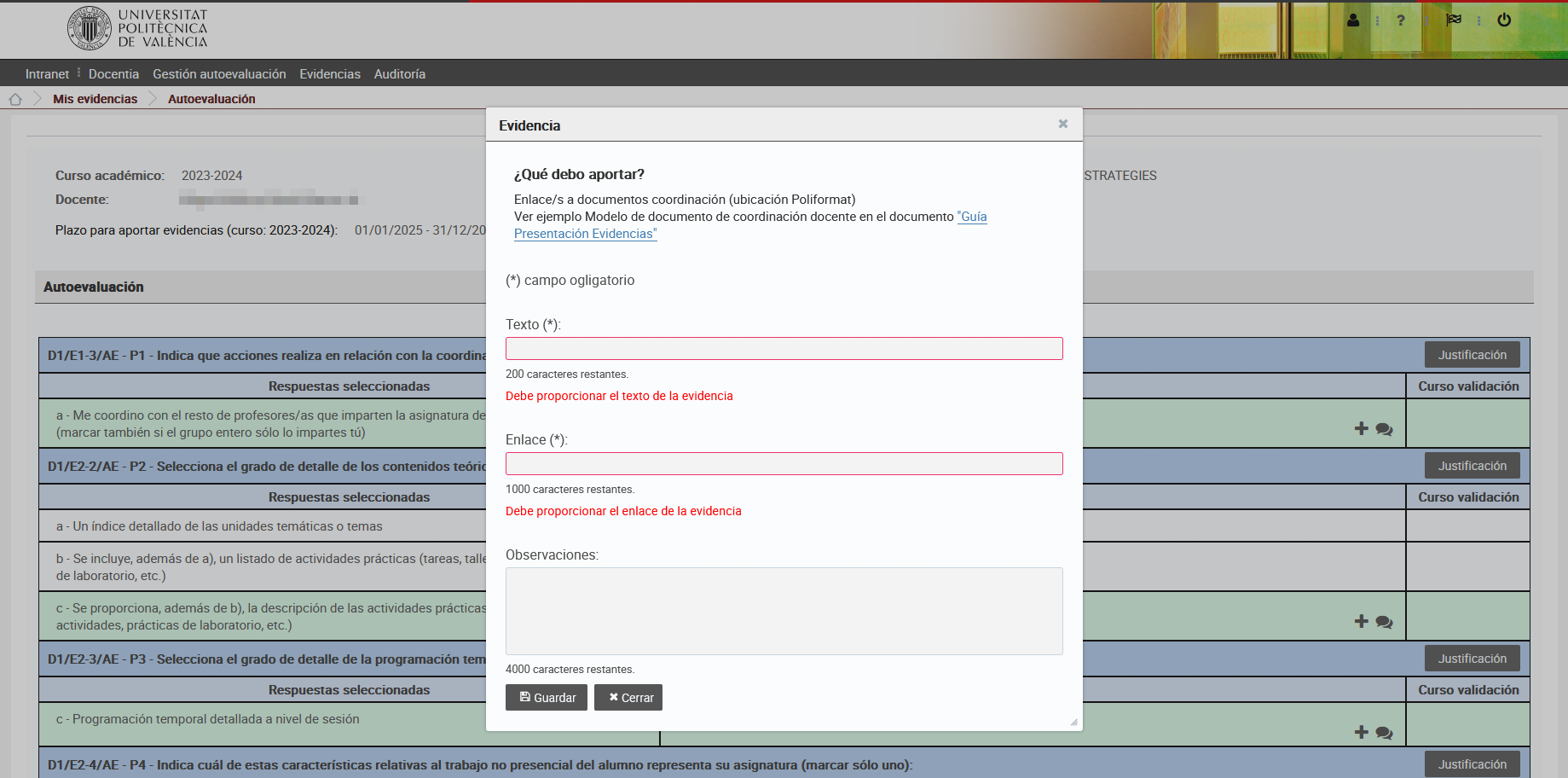
Task: Click plus icon in P1 answer row
Action: pos(1361,428)
